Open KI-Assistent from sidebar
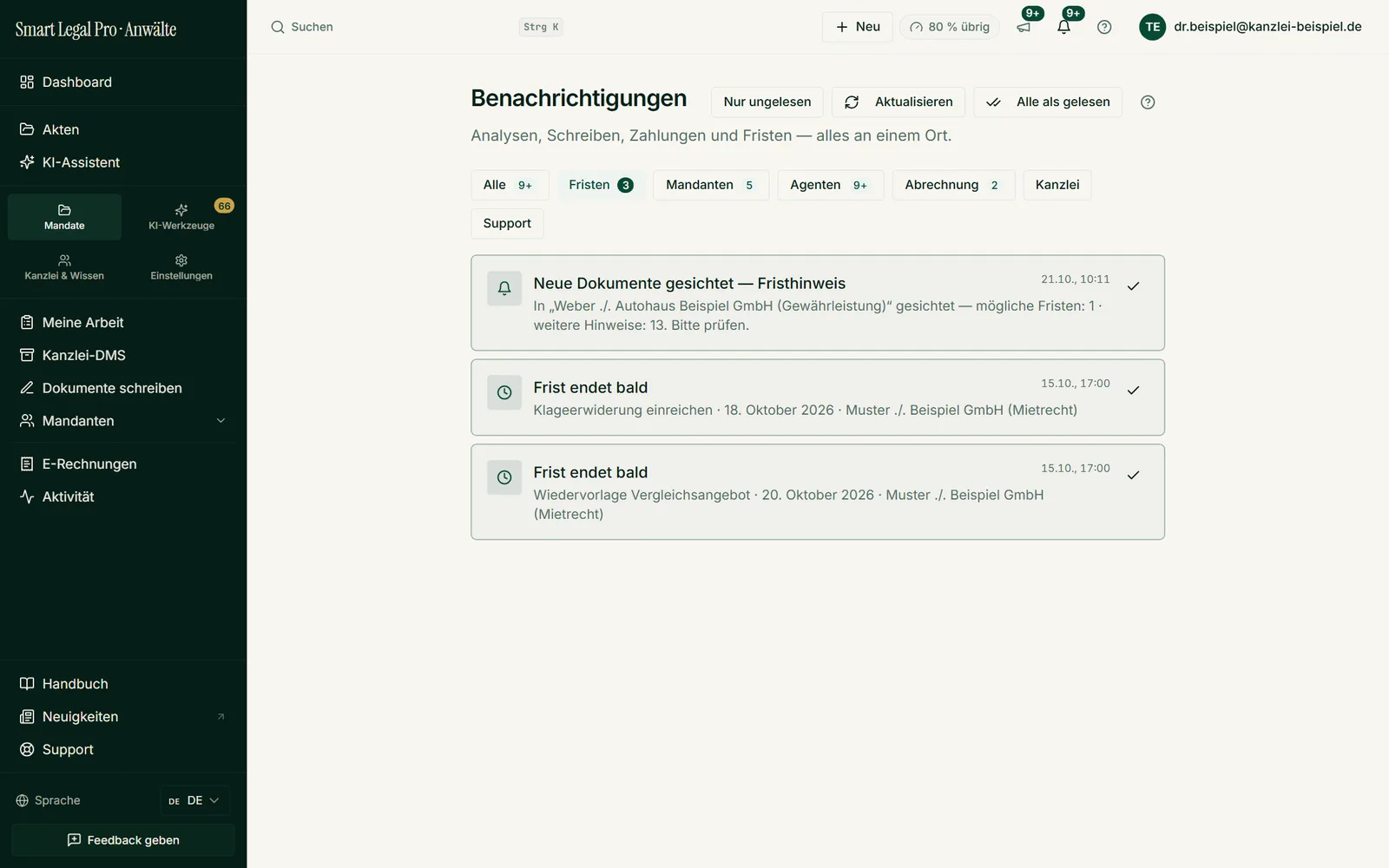1389x868 pixels. [x=123, y=162]
